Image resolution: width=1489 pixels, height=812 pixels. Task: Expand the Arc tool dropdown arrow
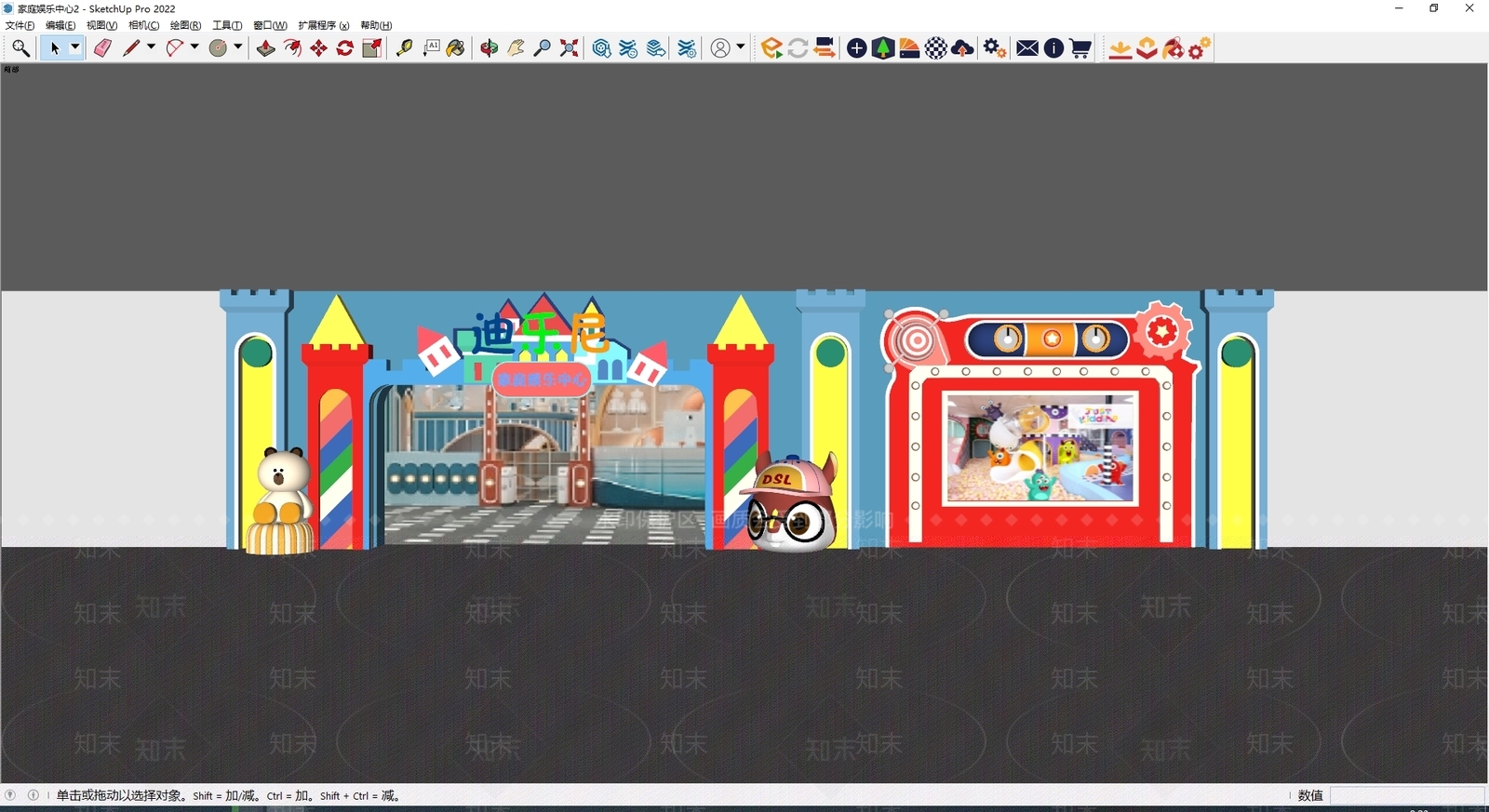pos(195,47)
